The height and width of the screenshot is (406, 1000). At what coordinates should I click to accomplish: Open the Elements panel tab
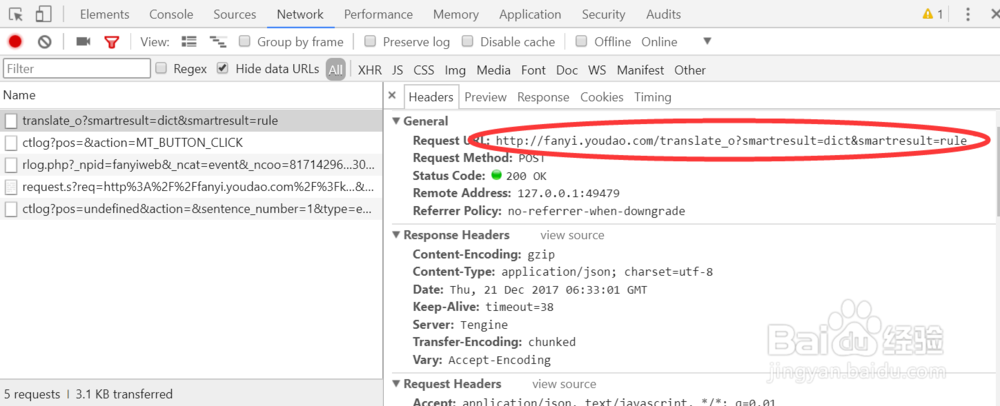(105, 14)
